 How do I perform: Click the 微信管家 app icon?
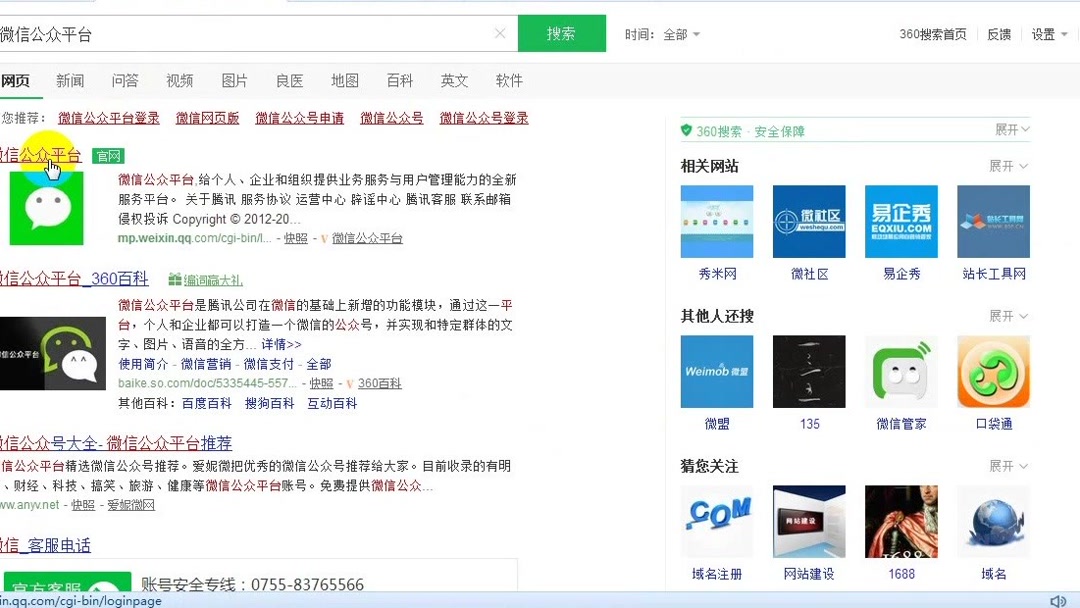[x=901, y=371]
